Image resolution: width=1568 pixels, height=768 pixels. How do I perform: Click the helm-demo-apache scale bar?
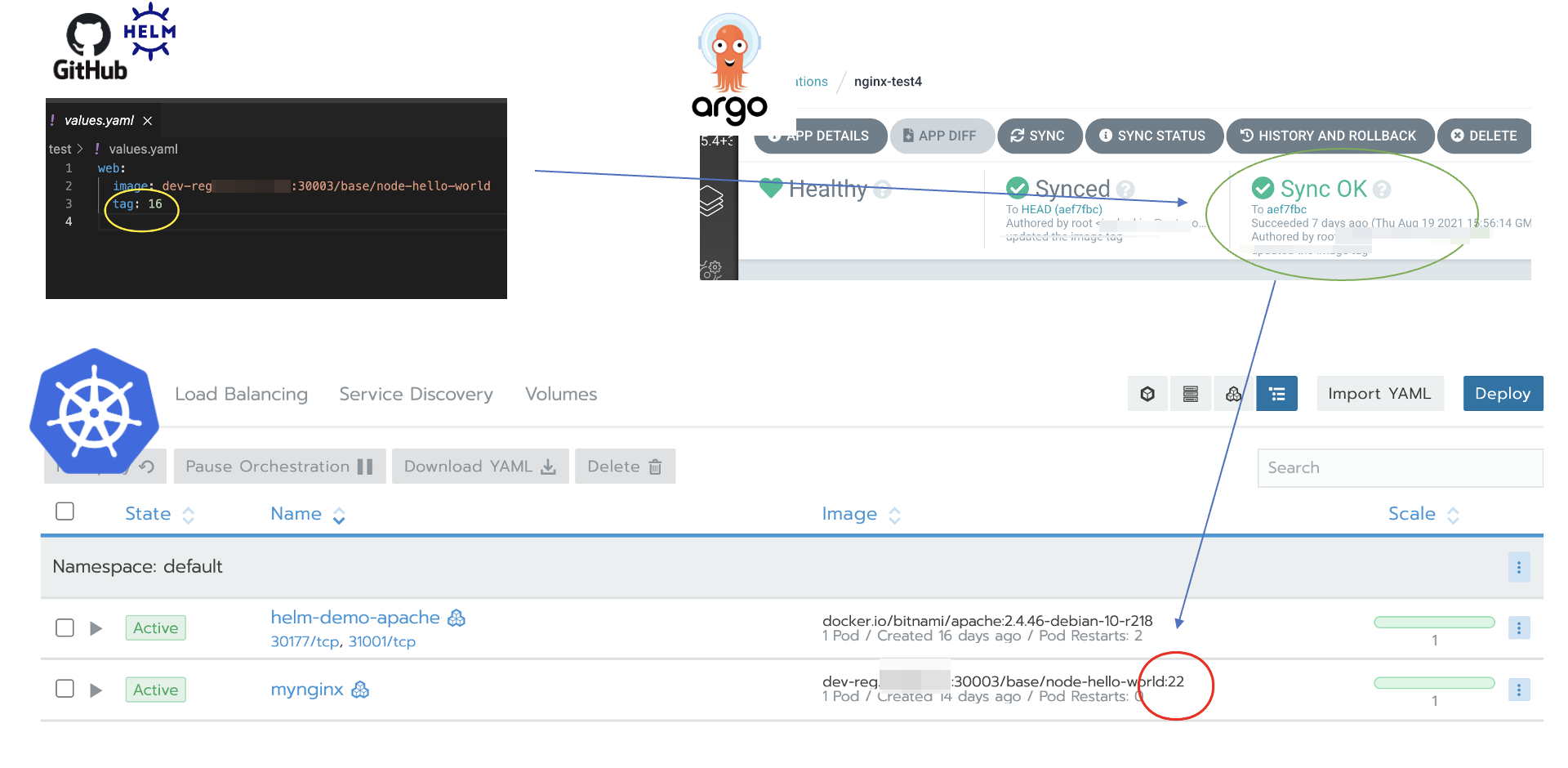pyautogui.click(x=1434, y=623)
